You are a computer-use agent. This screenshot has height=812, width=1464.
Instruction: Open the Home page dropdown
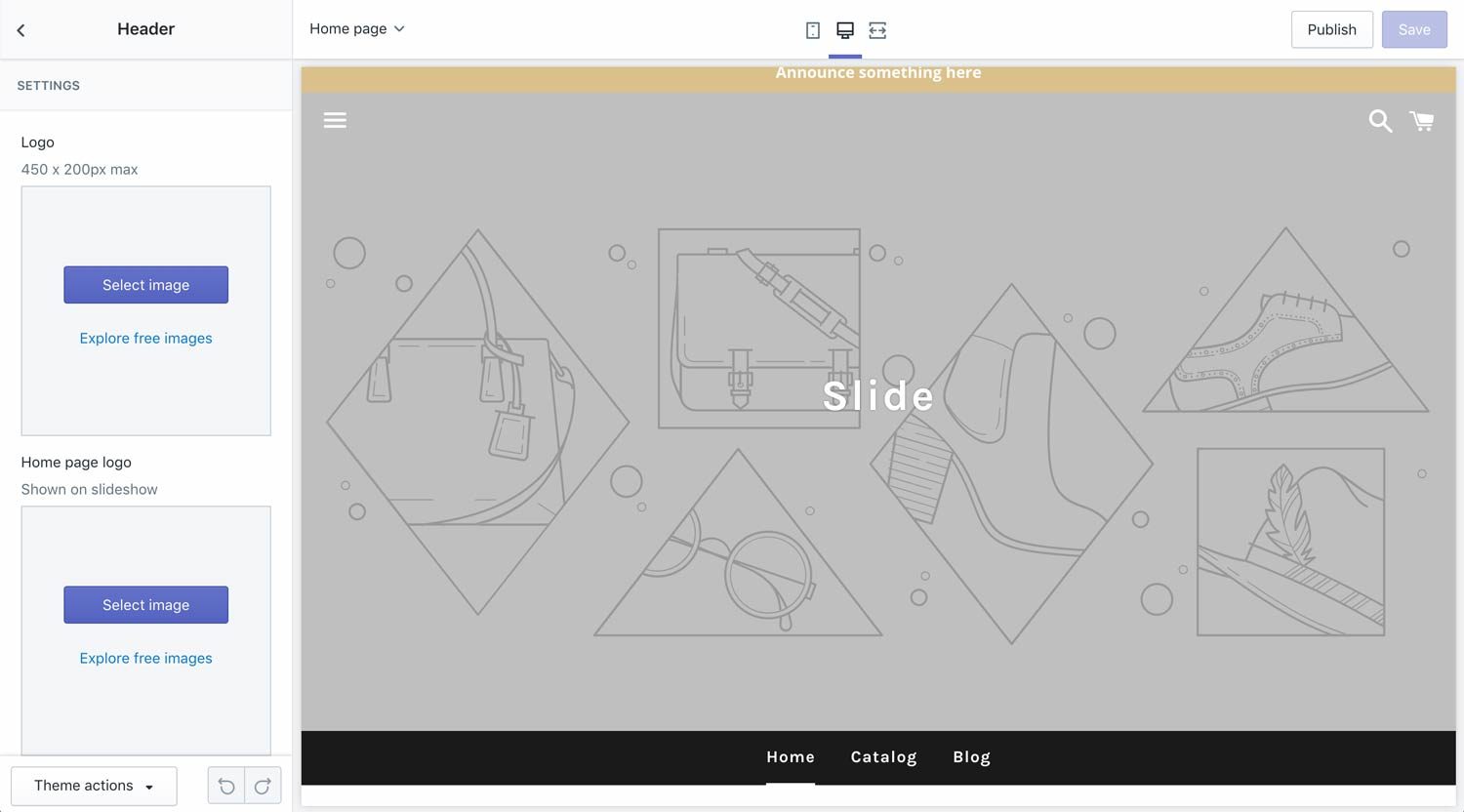356,29
